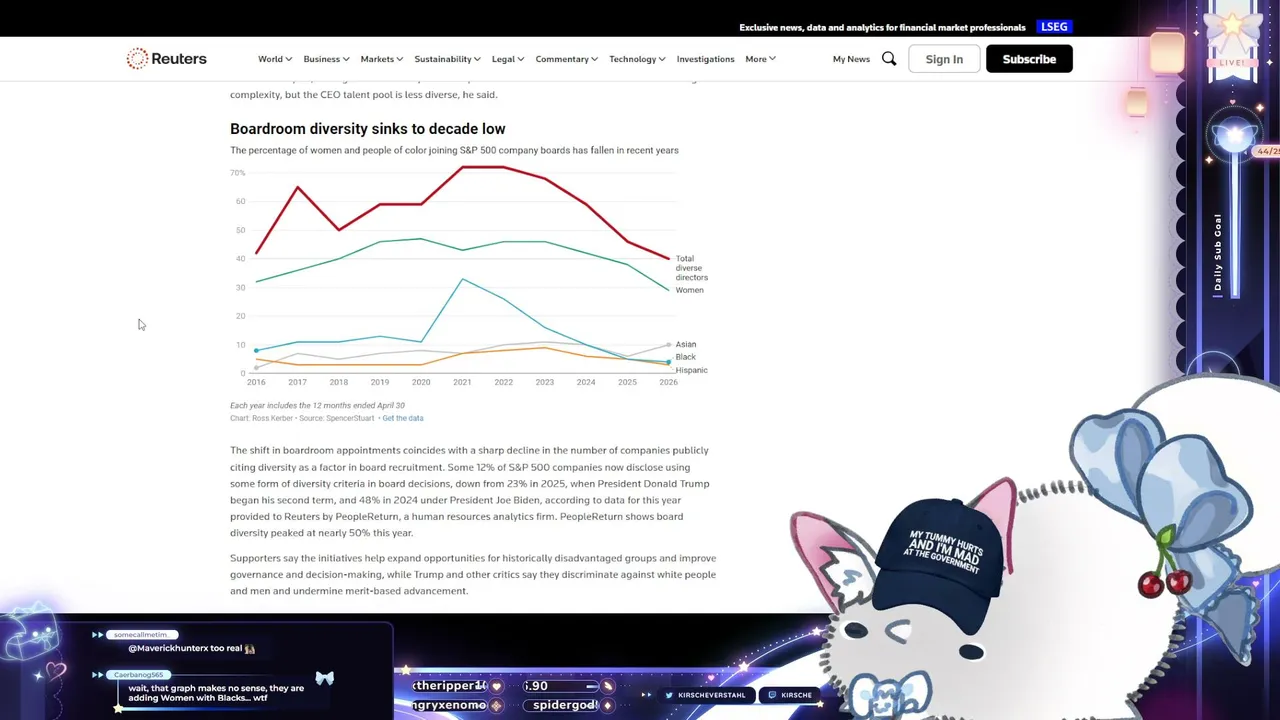Click the "Boardroom diversity sinks to decade low" heading
This screenshot has width=1280, height=720.
pos(368,129)
